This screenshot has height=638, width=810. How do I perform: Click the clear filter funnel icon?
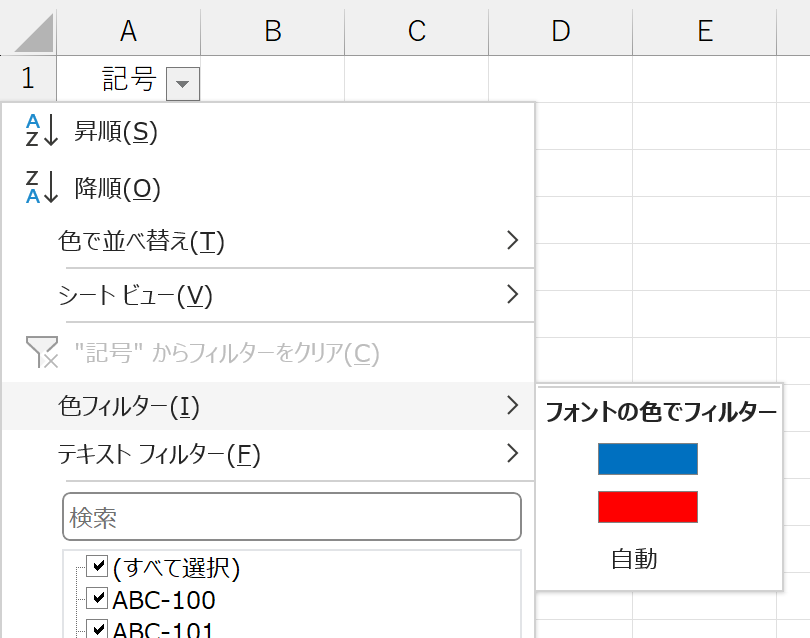coord(42,352)
